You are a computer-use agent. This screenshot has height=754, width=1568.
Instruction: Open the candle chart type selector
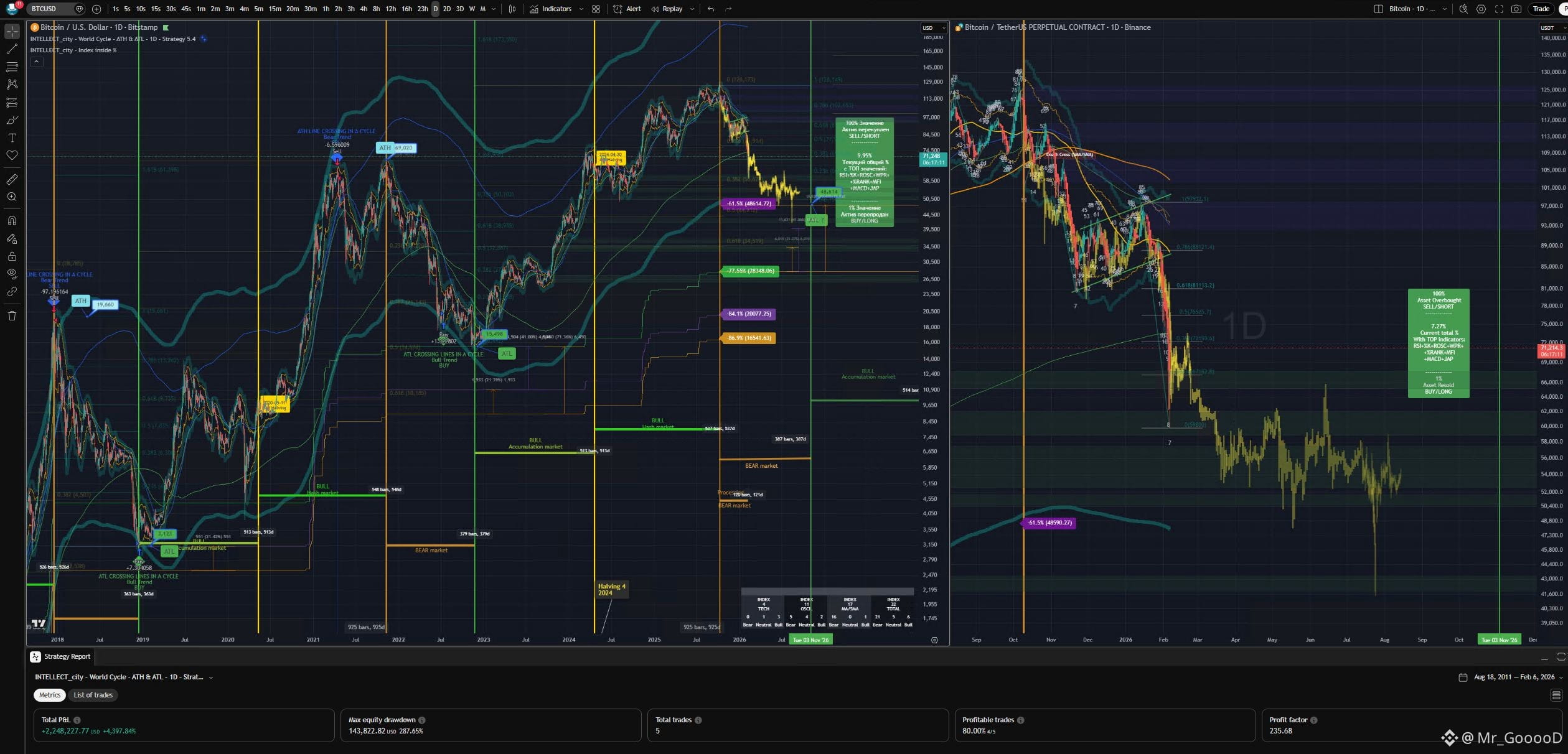point(512,9)
